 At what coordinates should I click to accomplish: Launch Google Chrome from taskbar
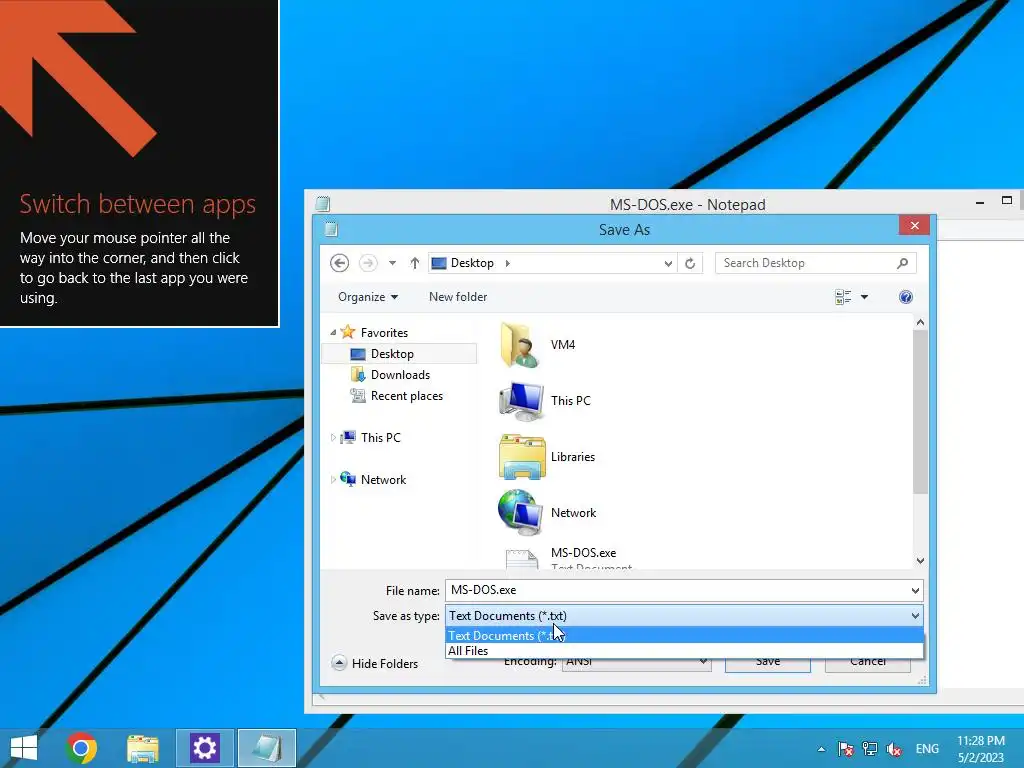tap(82, 748)
